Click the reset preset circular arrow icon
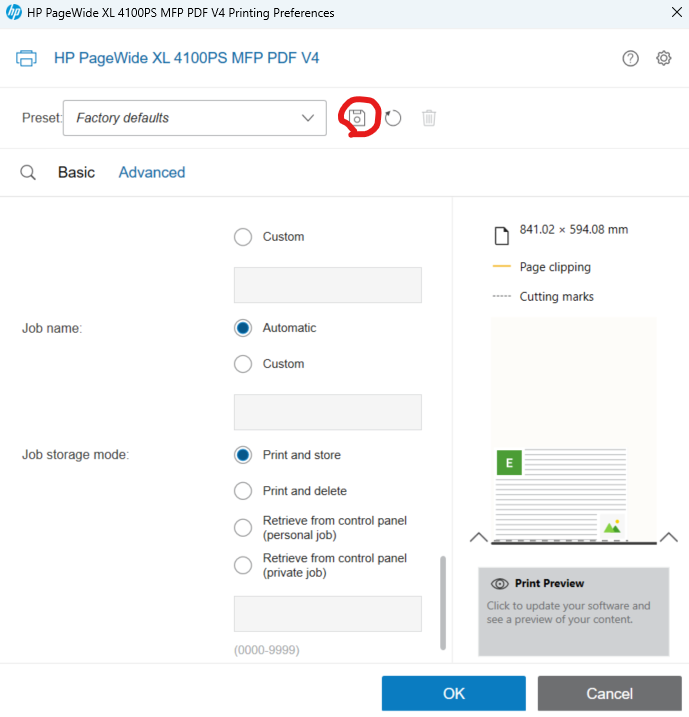 pos(393,118)
